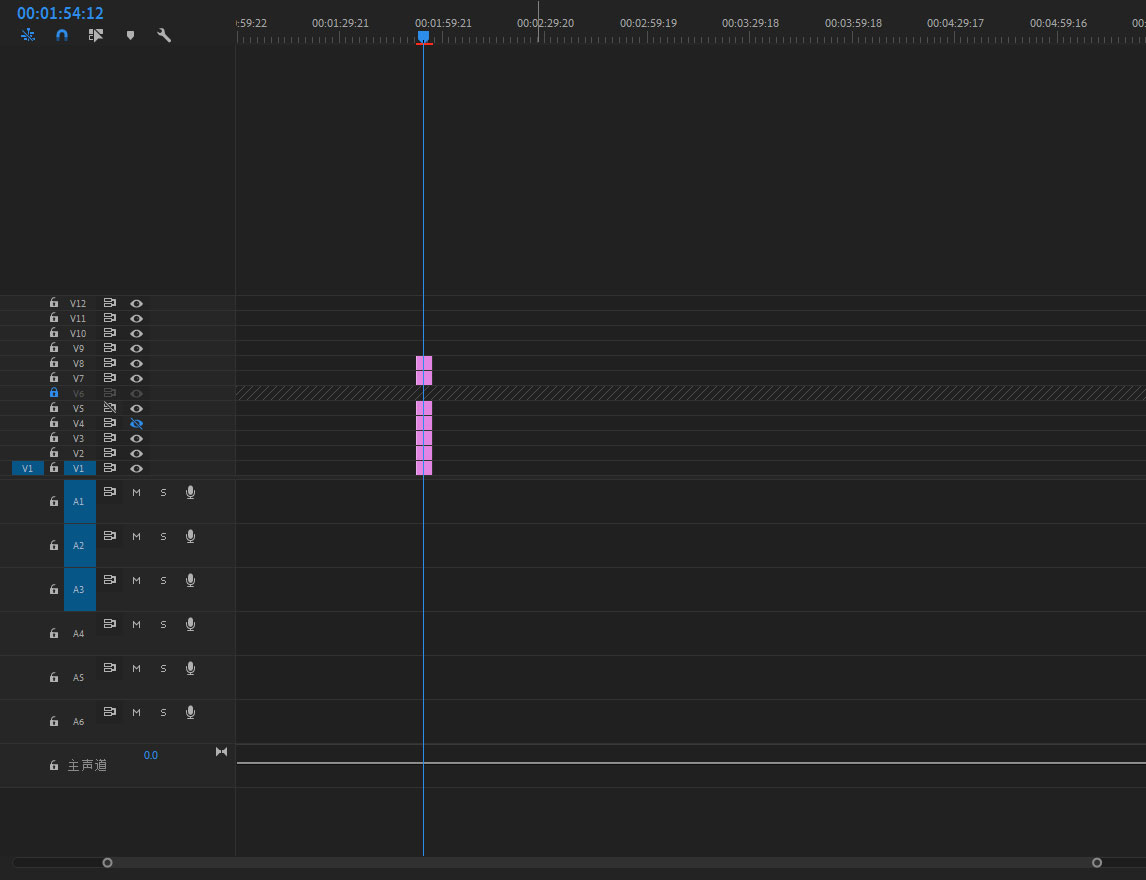
Task: Add a marker with the marker icon
Action: (x=130, y=35)
